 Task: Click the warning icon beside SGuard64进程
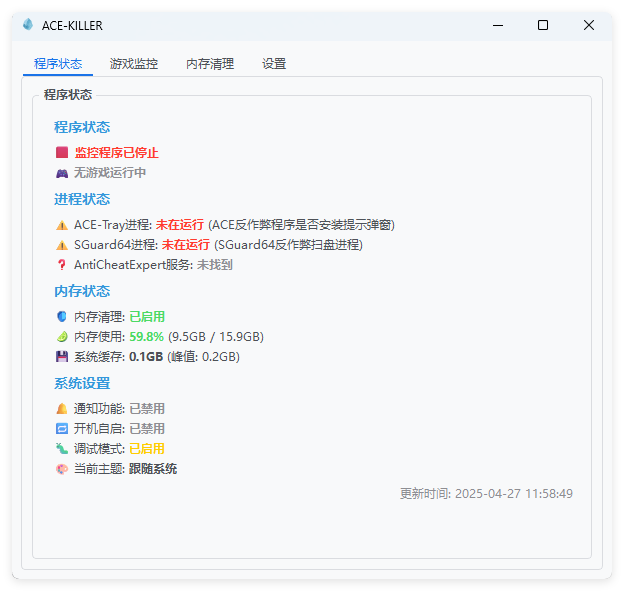[x=62, y=245]
